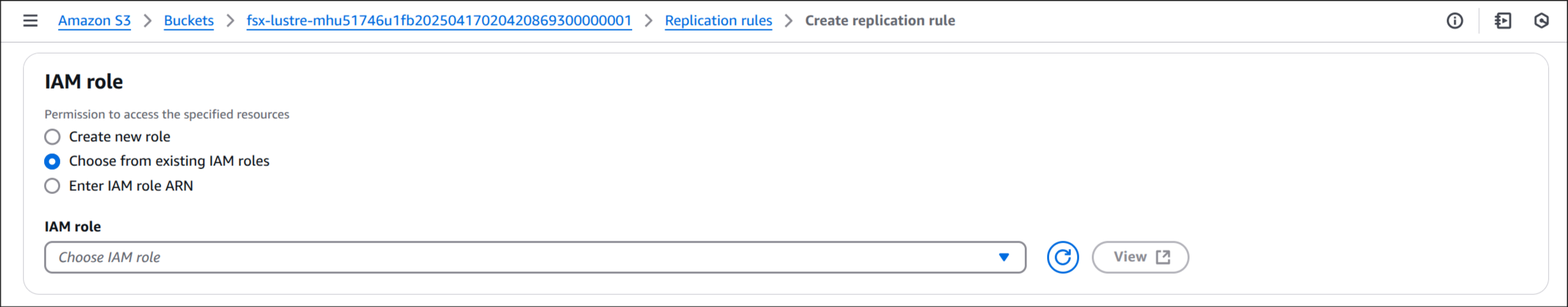1568x307 pixels.
Task: Select the Enter IAM role ARN option
Action: click(x=52, y=186)
